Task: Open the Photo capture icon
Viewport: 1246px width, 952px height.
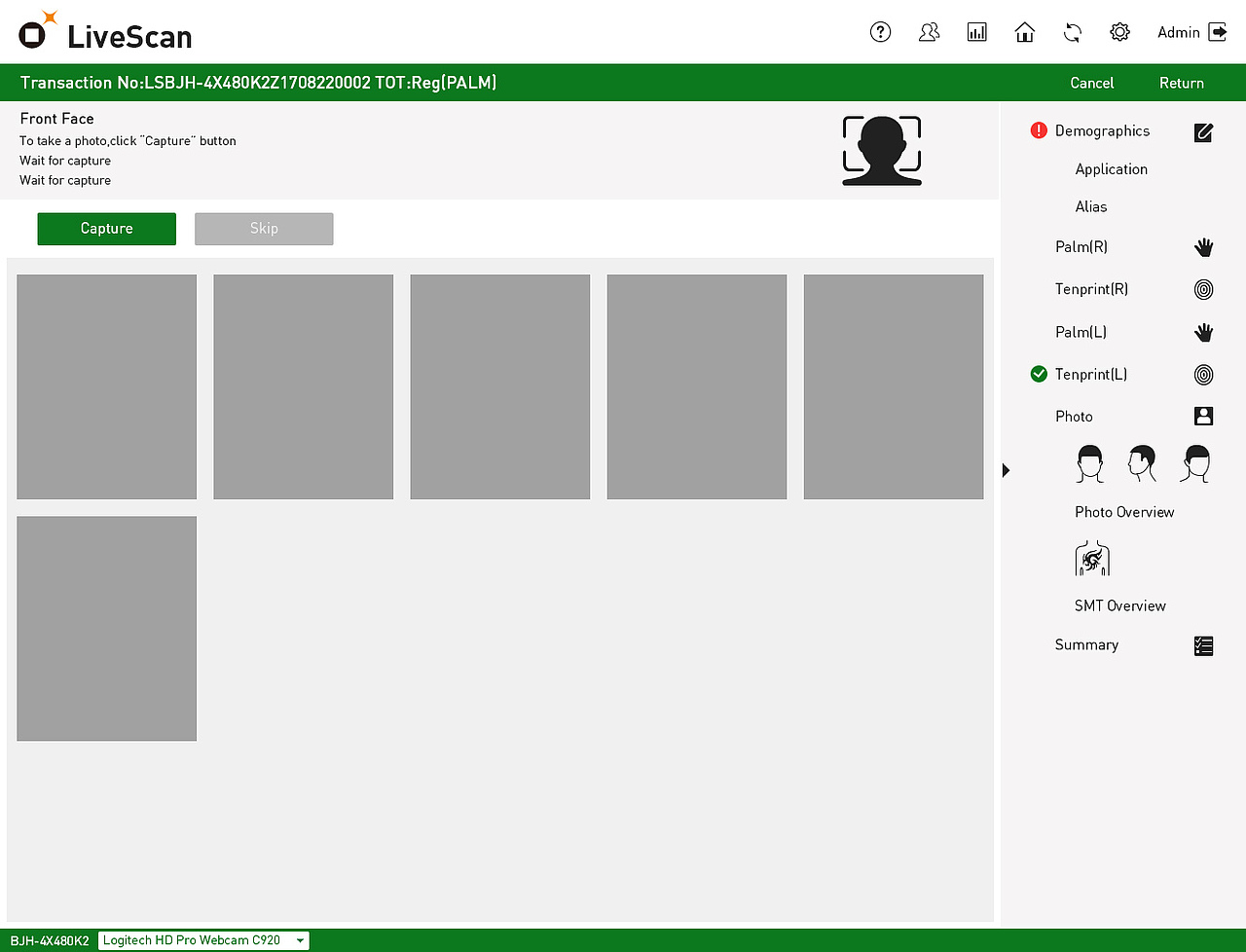Action: point(1203,416)
